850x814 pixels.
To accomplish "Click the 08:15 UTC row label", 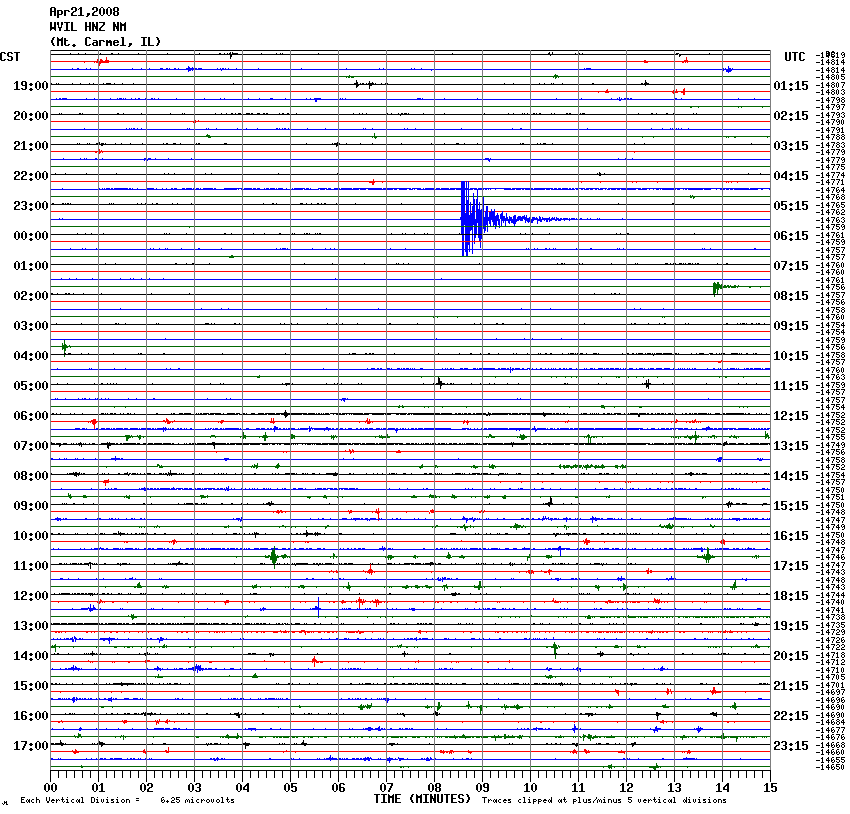I will (x=791, y=296).
